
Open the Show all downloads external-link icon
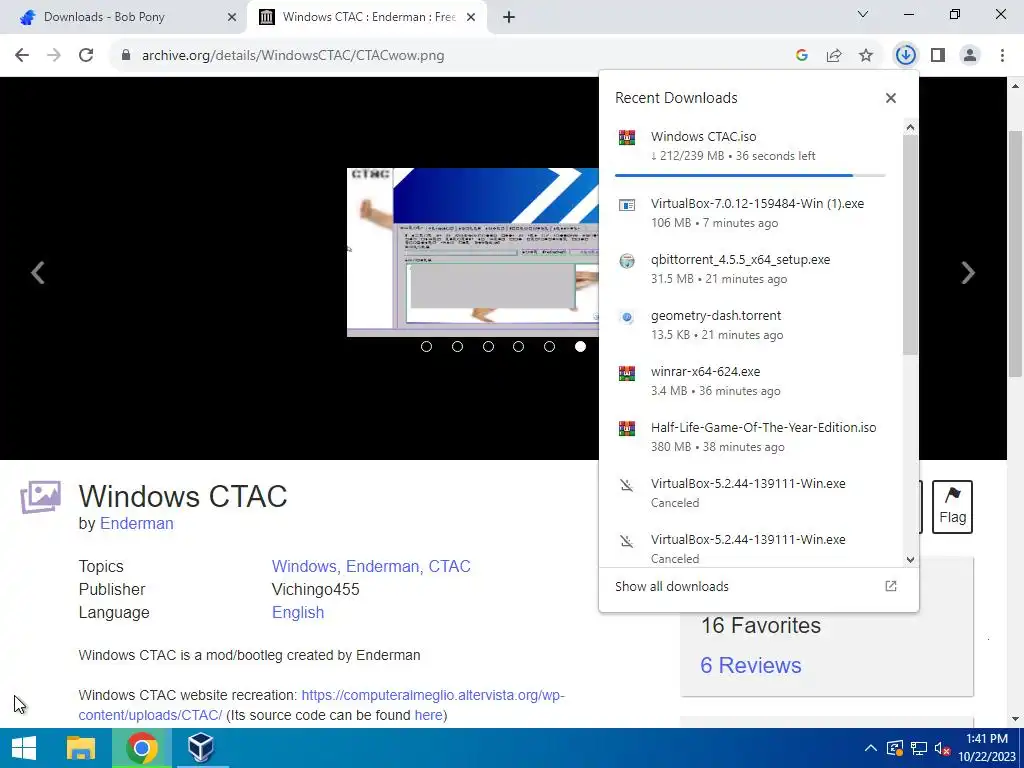(x=891, y=586)
